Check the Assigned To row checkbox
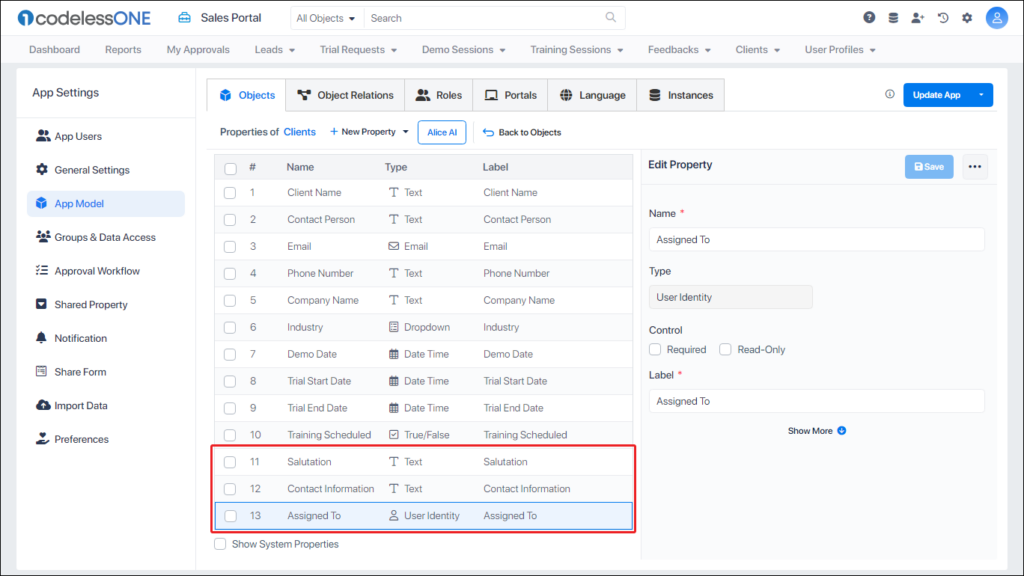1024x576 pixels. click(230, 515)
